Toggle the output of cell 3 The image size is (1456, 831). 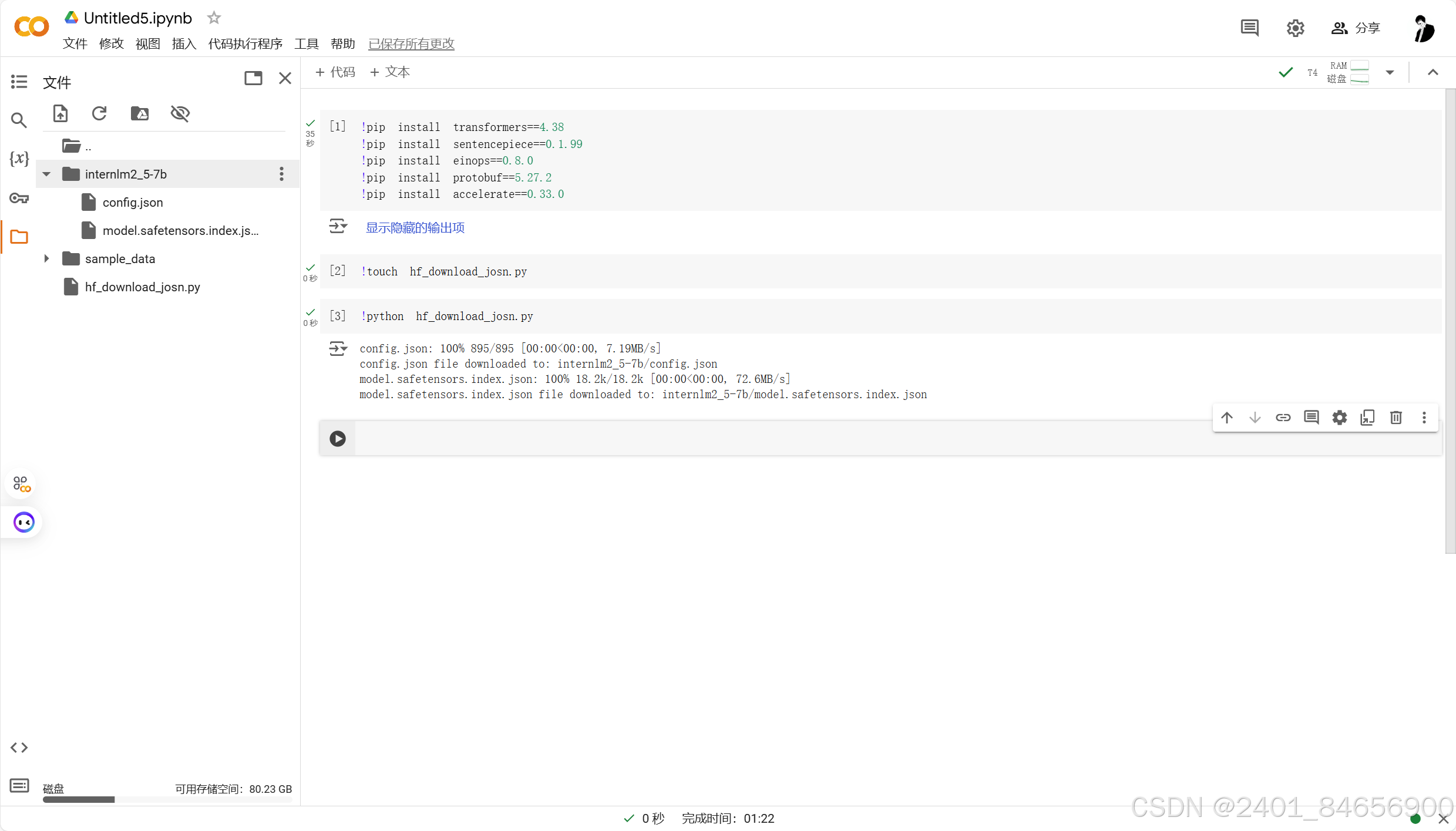point(338,349)
